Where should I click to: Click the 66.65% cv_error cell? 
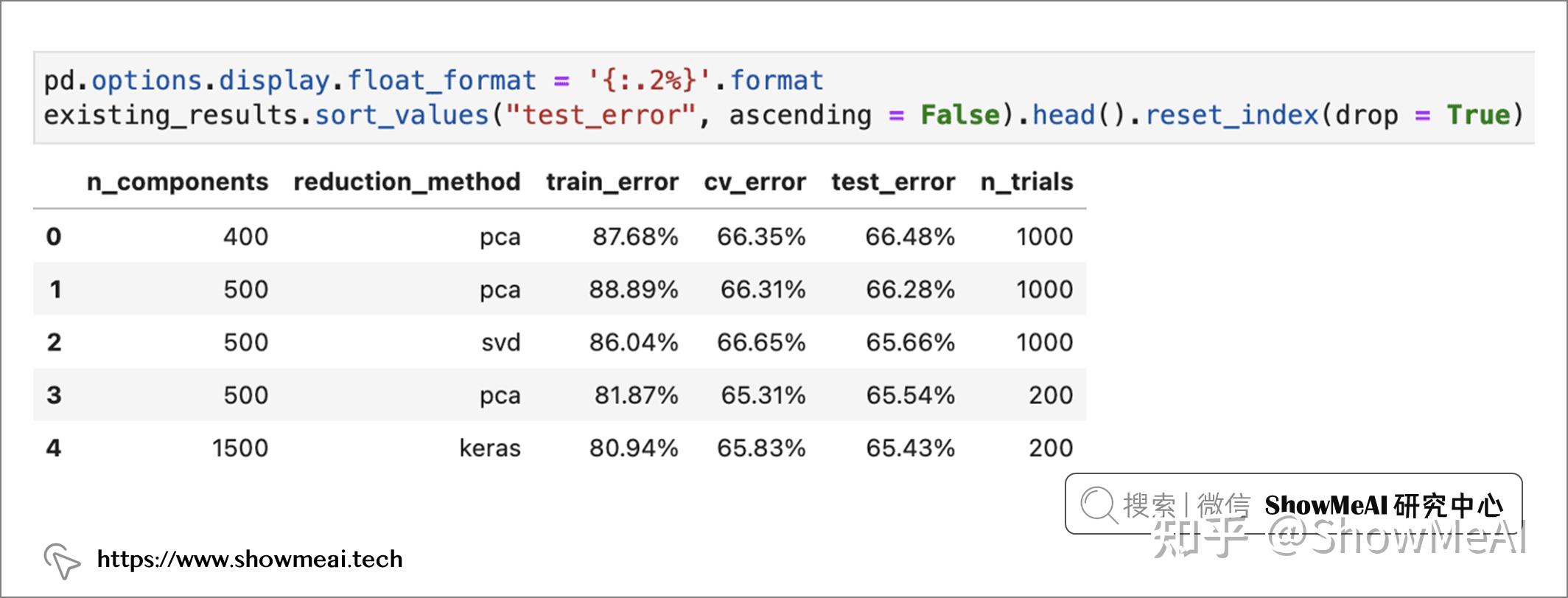pos(761,343)
